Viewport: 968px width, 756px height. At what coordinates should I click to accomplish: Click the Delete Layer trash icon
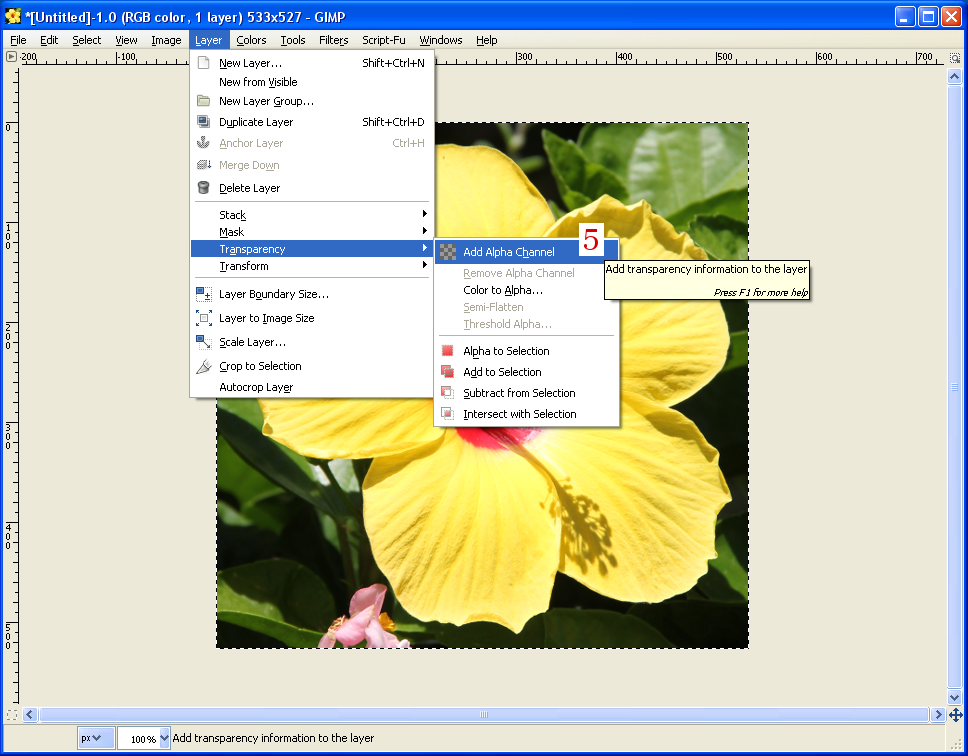click(203, 187)
